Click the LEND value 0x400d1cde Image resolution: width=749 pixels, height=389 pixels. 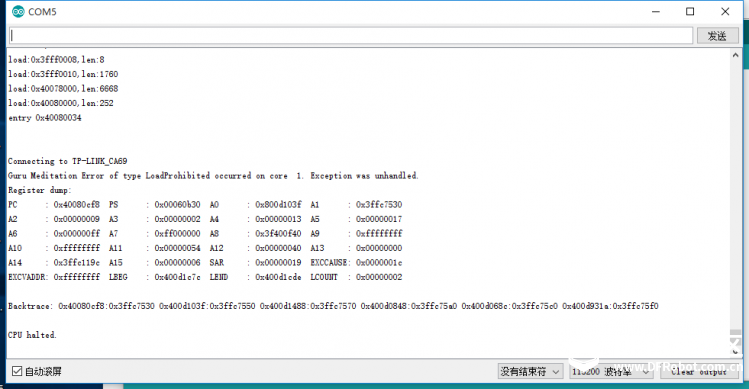pos(278,277)
